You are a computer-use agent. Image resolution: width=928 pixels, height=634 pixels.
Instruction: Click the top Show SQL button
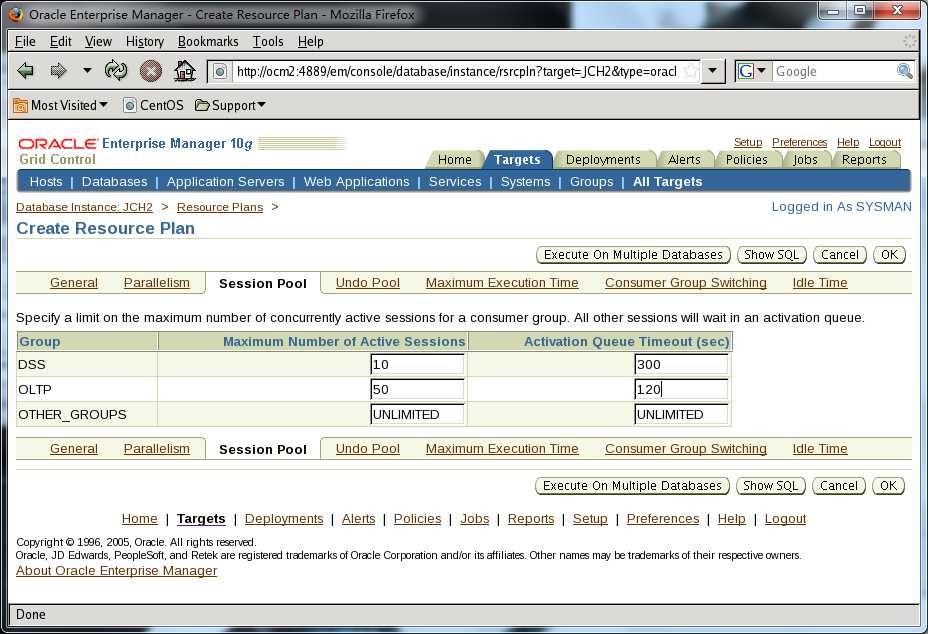pyautogui.click(x=771, y=255)
